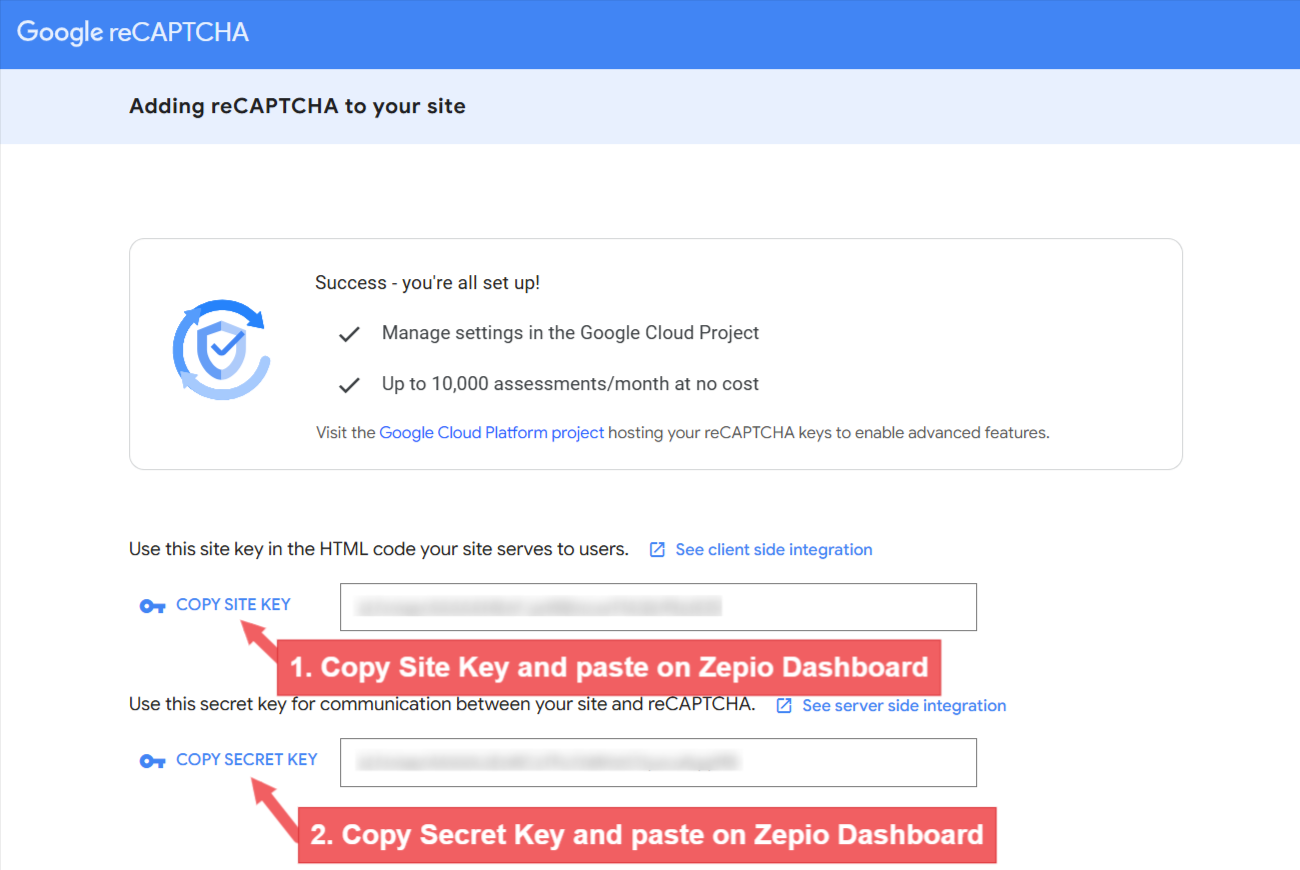The height and width of the screenshot is (870, 1300).
Task: Click the checkmark beside 10,000 assessments line
Action: click(348, 384)
